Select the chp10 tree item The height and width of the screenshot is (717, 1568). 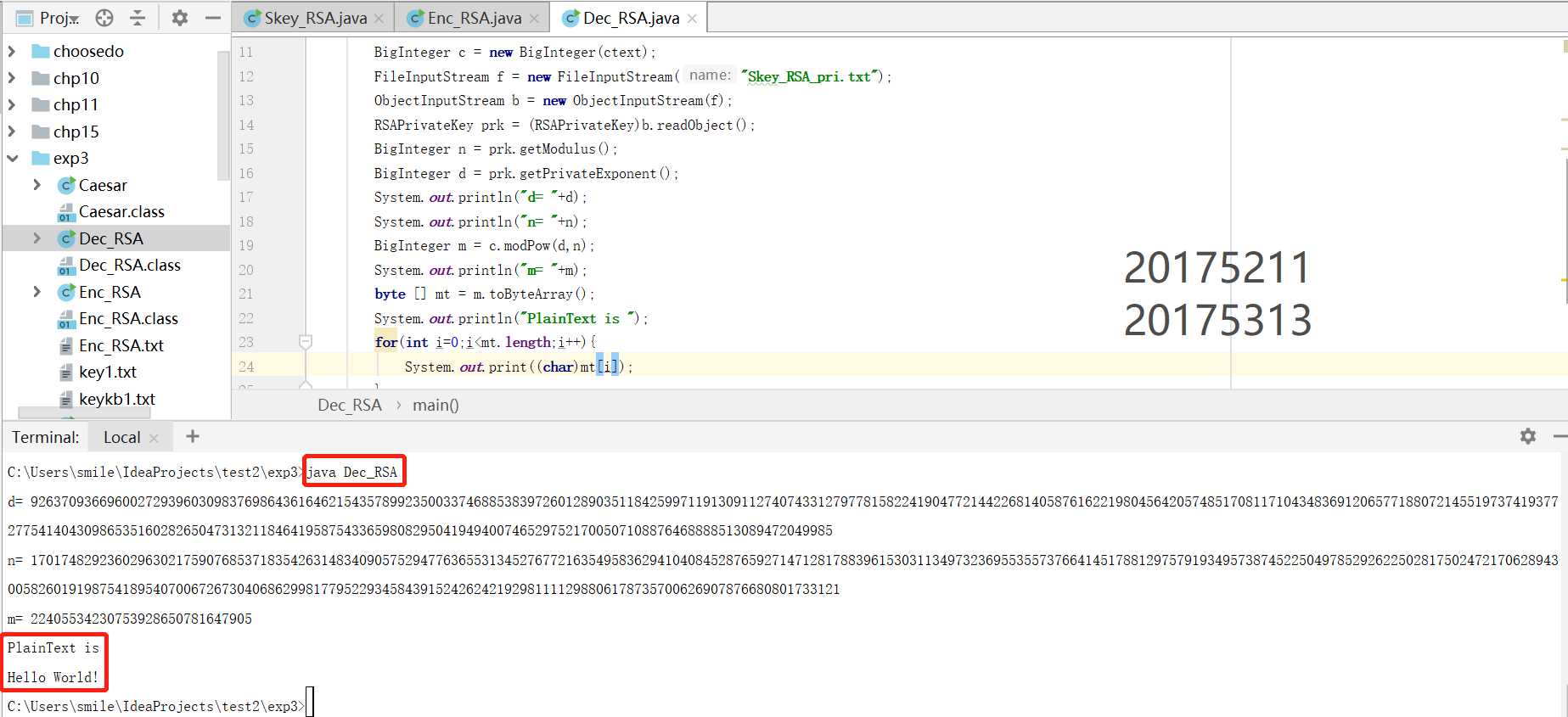click(x=76, y=78)
